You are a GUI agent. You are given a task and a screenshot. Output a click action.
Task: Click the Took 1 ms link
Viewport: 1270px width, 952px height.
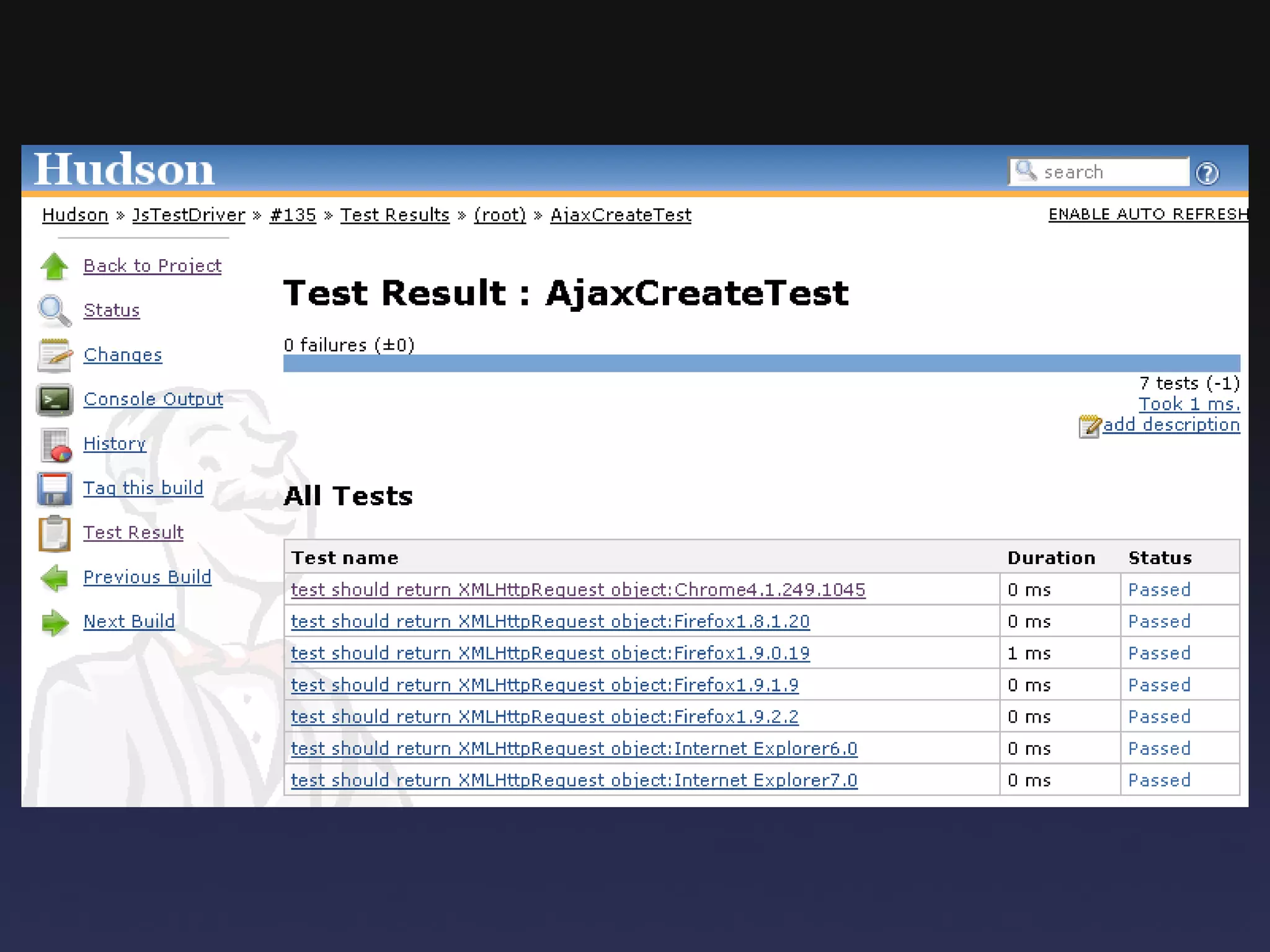[1189, 404]
